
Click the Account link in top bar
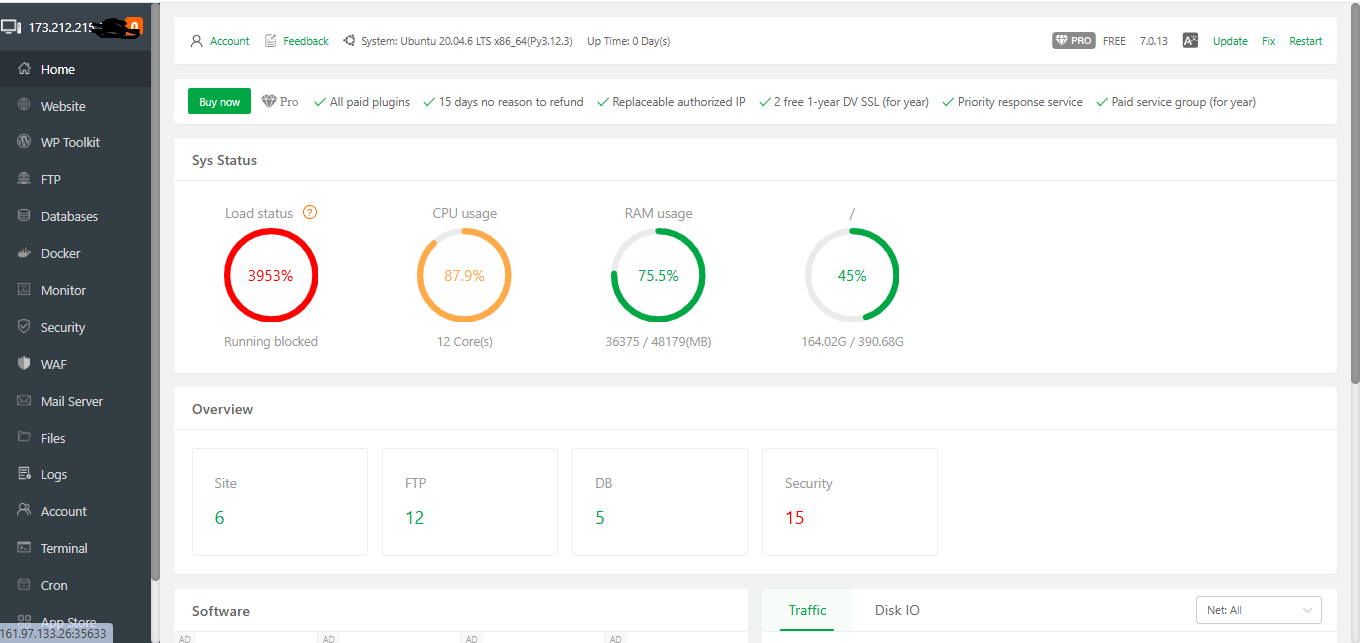tap(229, 41)
